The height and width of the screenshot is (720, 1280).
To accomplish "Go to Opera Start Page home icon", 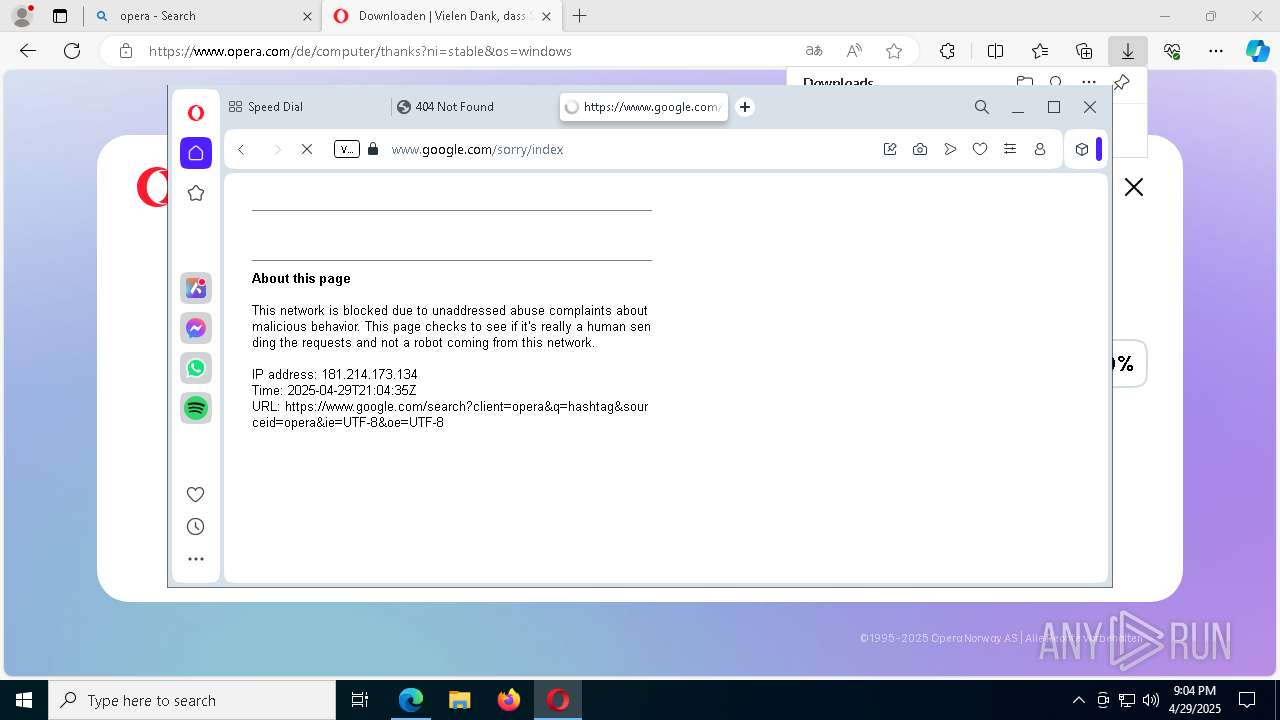I will coord(196,153).
